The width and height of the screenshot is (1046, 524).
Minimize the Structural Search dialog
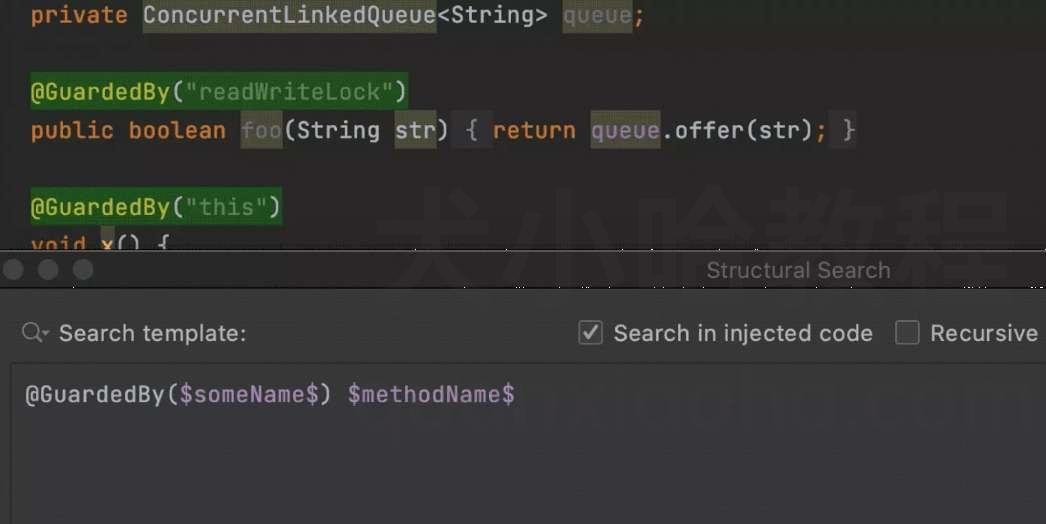[48, 270]
